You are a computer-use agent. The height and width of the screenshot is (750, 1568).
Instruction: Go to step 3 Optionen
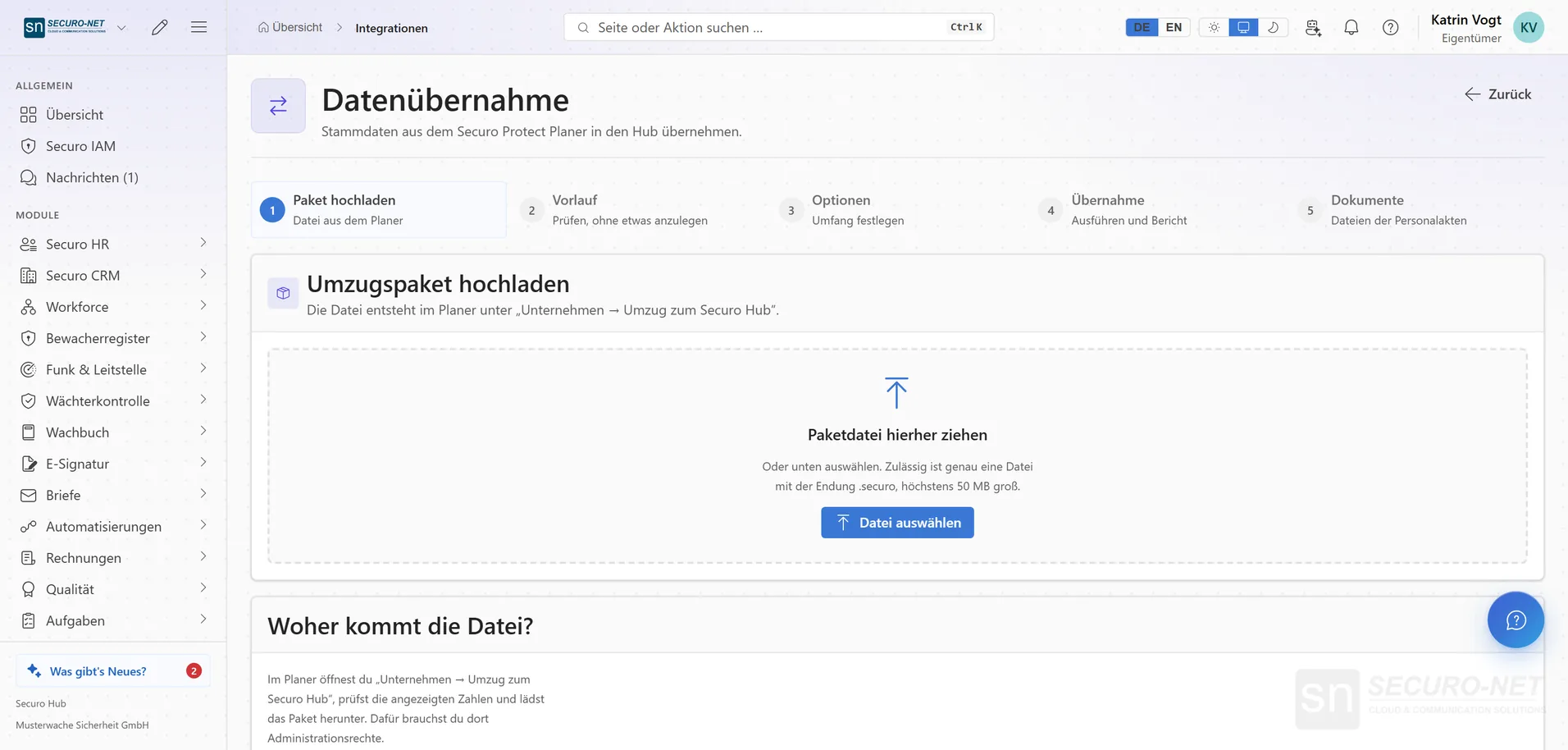coord(897,210)
